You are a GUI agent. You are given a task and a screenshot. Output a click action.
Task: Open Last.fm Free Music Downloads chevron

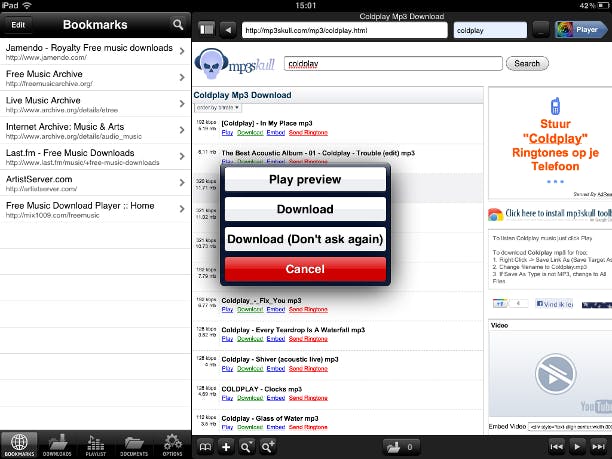pos(182,156)
